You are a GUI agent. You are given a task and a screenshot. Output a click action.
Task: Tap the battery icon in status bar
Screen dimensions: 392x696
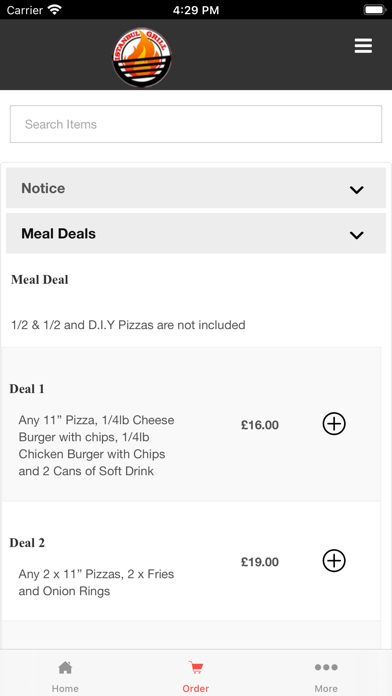click(375, 10)
